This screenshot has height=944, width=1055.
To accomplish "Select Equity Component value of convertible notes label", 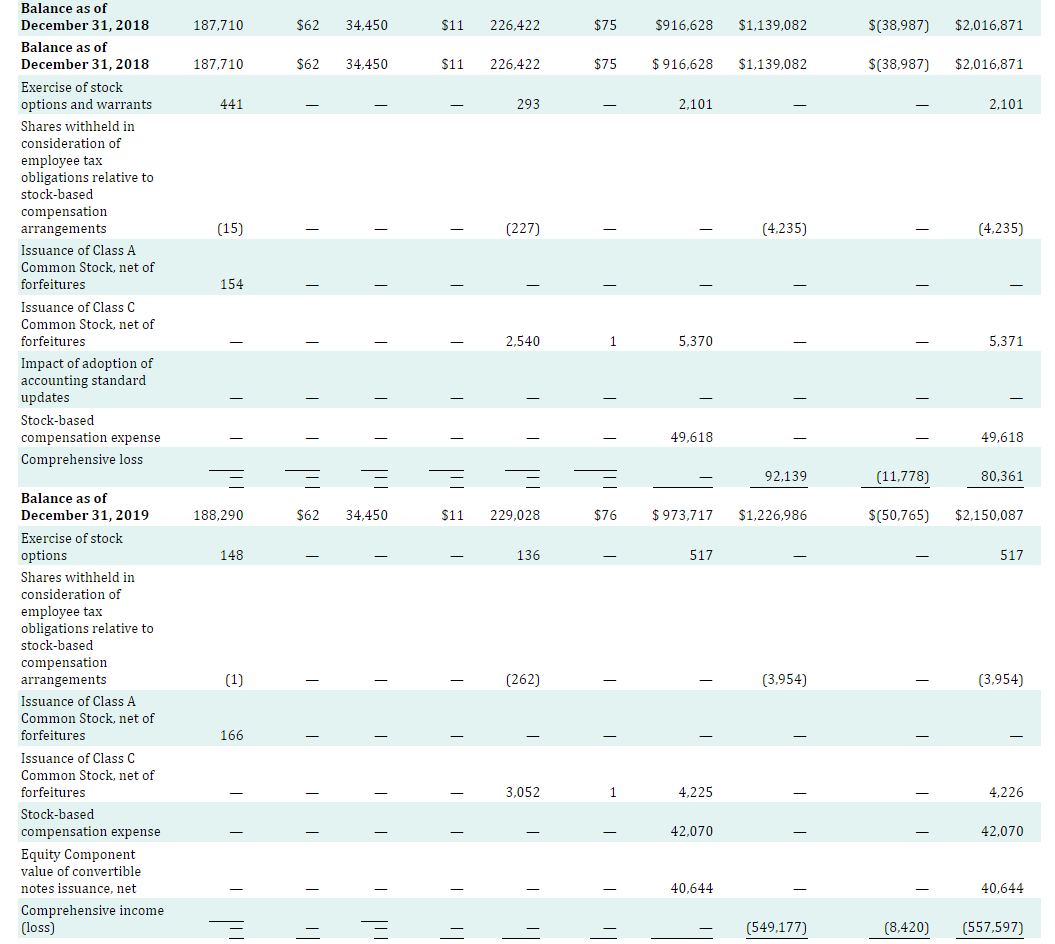I will point(80,871).
